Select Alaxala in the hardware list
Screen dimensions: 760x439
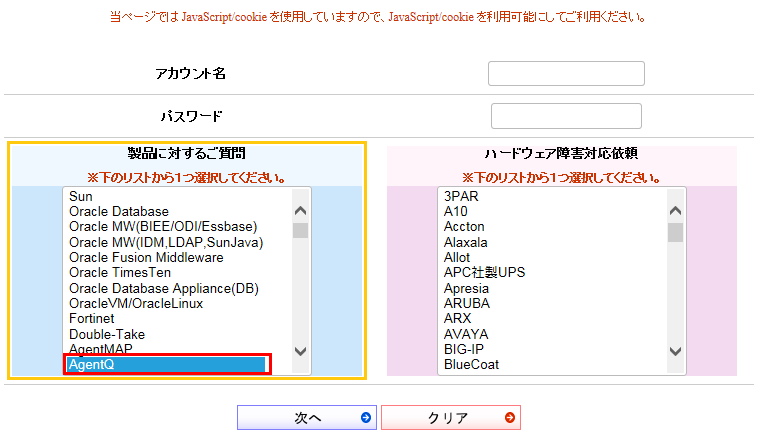pos(465,242)
